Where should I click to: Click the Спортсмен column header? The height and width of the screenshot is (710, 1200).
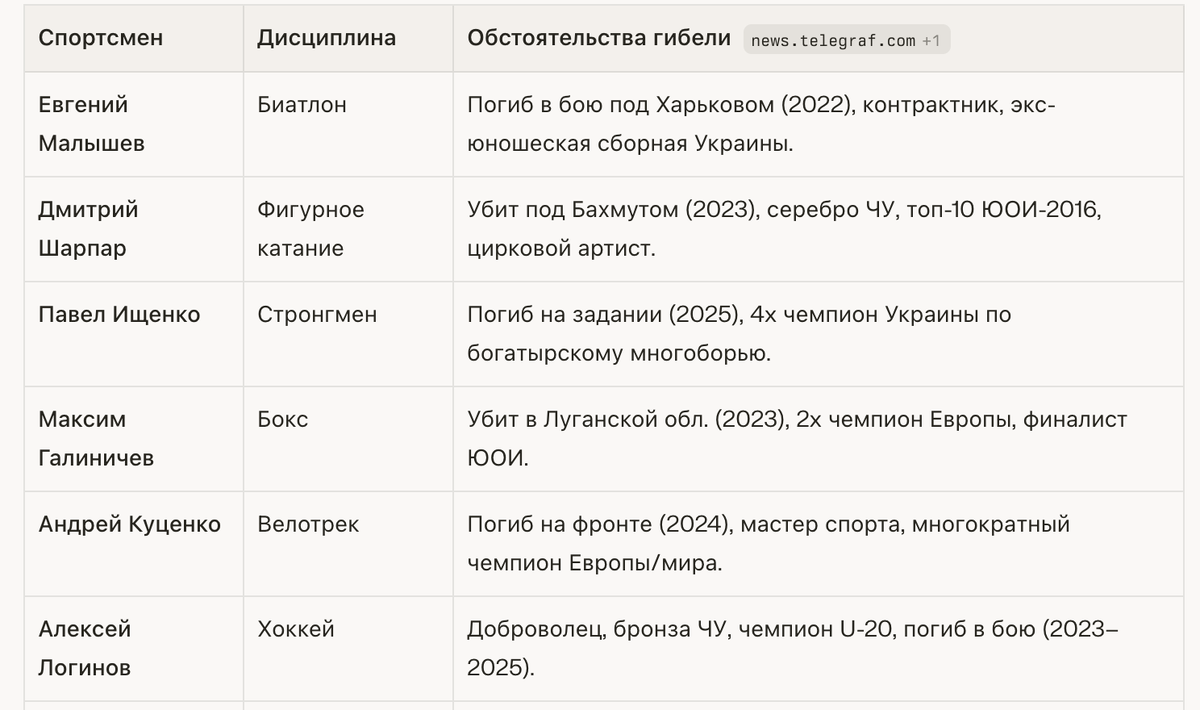click(100, 39)
